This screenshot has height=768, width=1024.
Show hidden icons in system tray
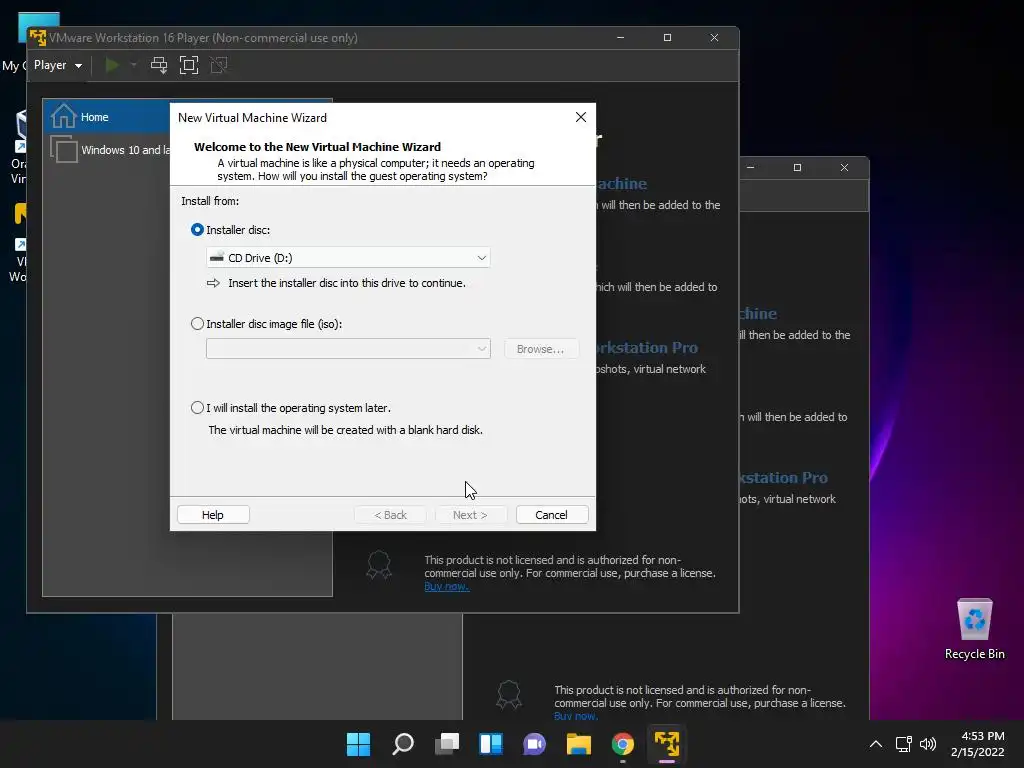tap(876, 744)
